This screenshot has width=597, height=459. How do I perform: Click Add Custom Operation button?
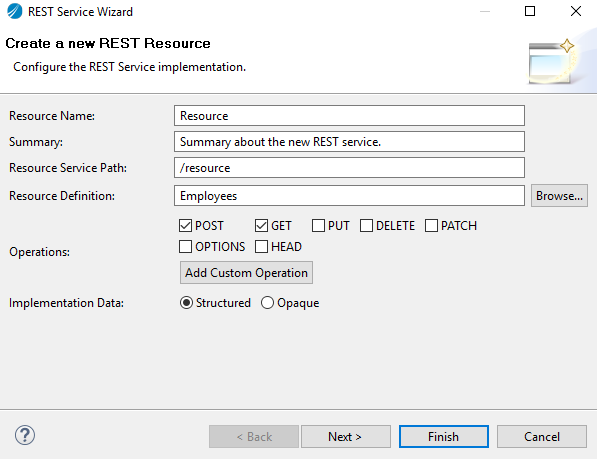click(246, 273)
